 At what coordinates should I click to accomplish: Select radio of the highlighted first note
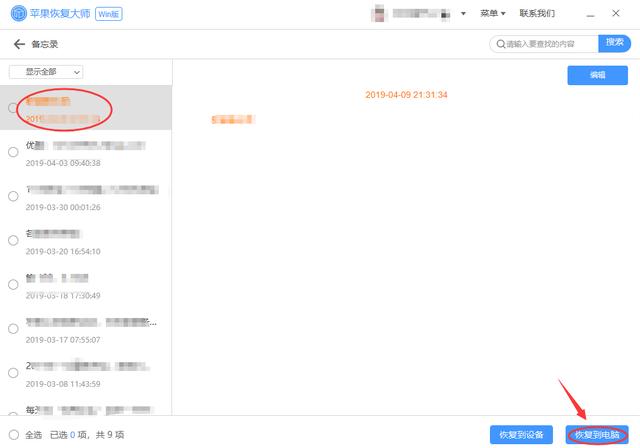coord(13,108)
